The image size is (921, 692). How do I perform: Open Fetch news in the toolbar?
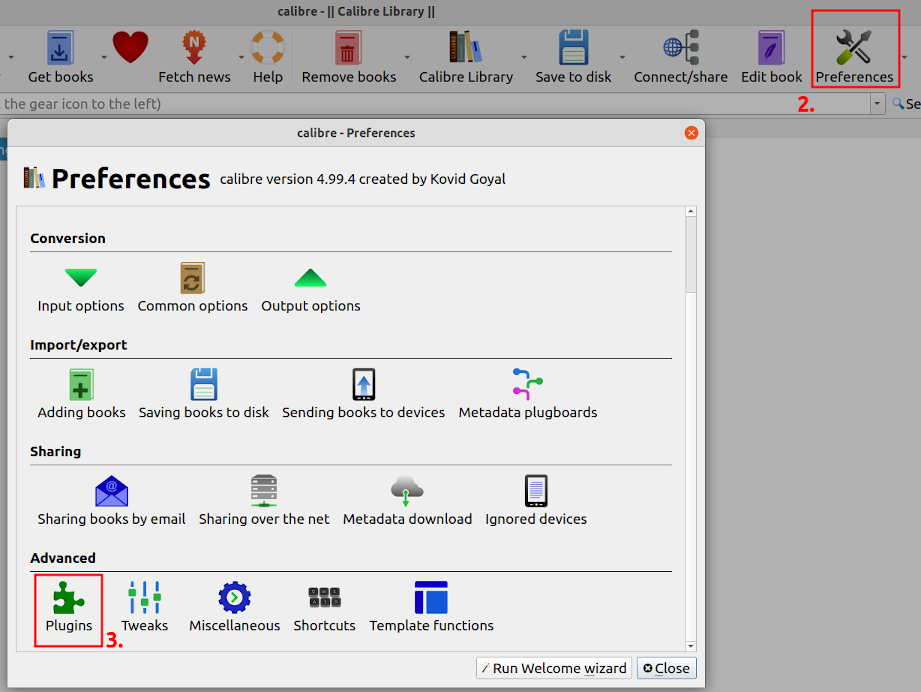click(x=194, y=58)
